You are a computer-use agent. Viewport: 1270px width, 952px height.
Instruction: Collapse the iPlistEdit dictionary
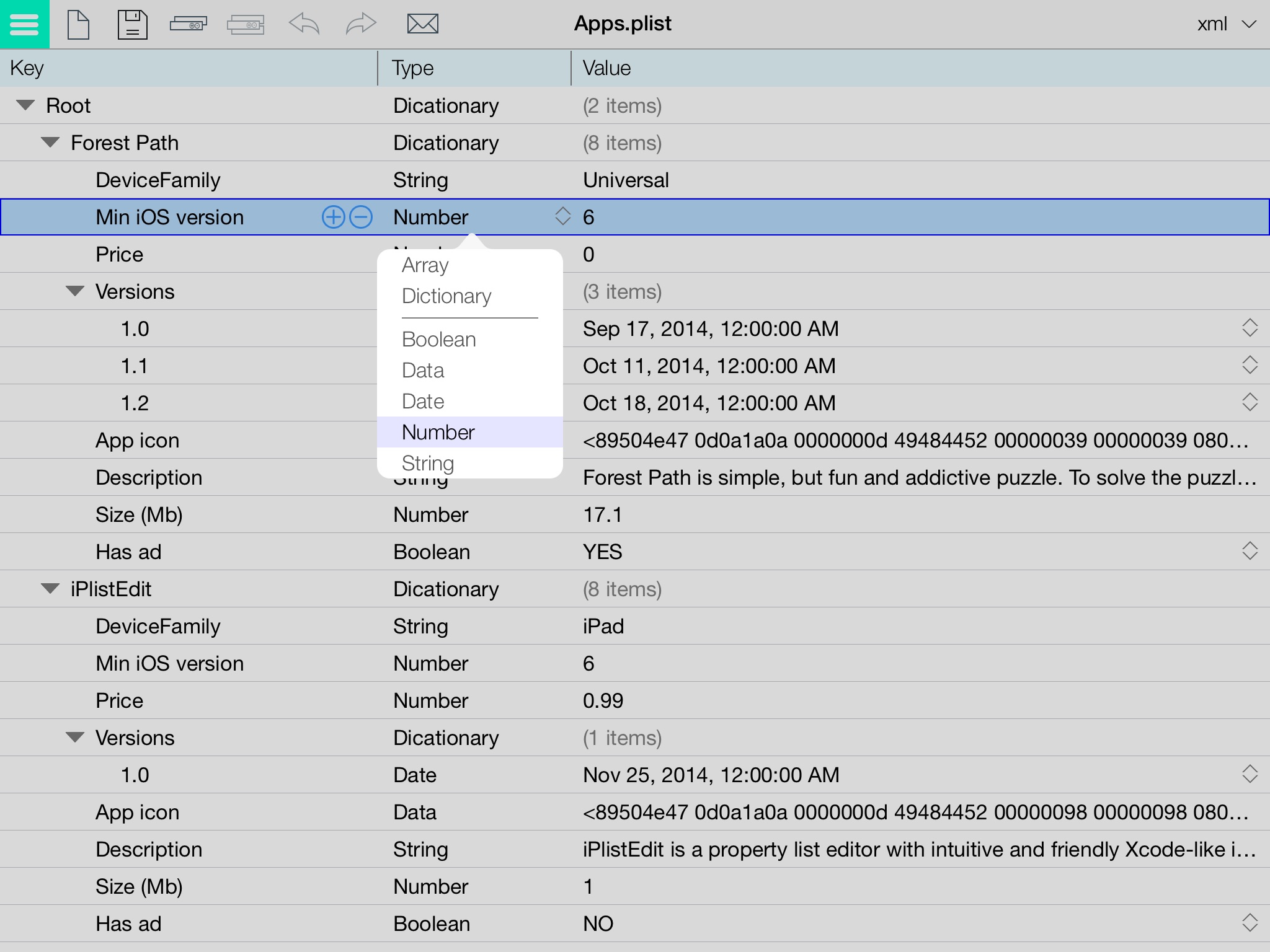[x=50, y=589]
